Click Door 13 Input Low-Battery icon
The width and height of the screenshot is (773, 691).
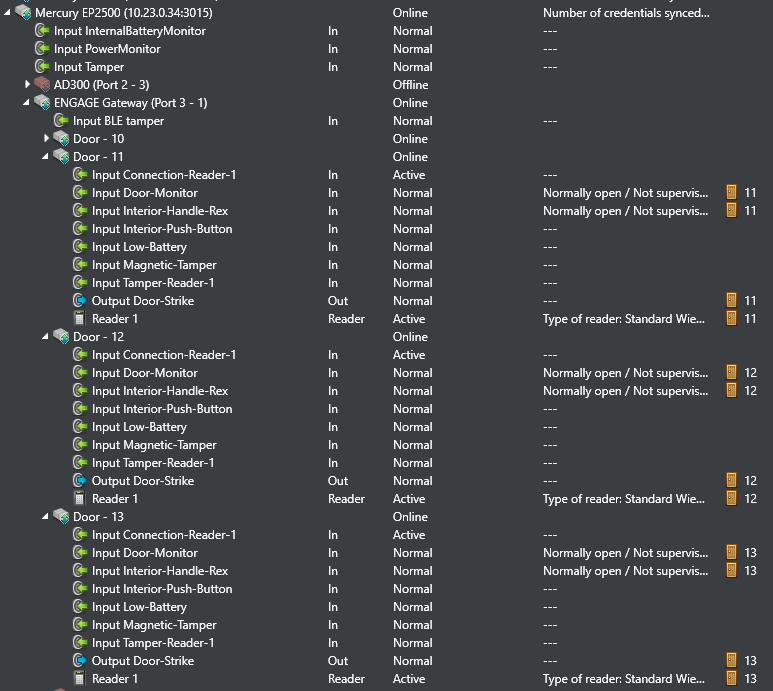(x=80, y=607)
